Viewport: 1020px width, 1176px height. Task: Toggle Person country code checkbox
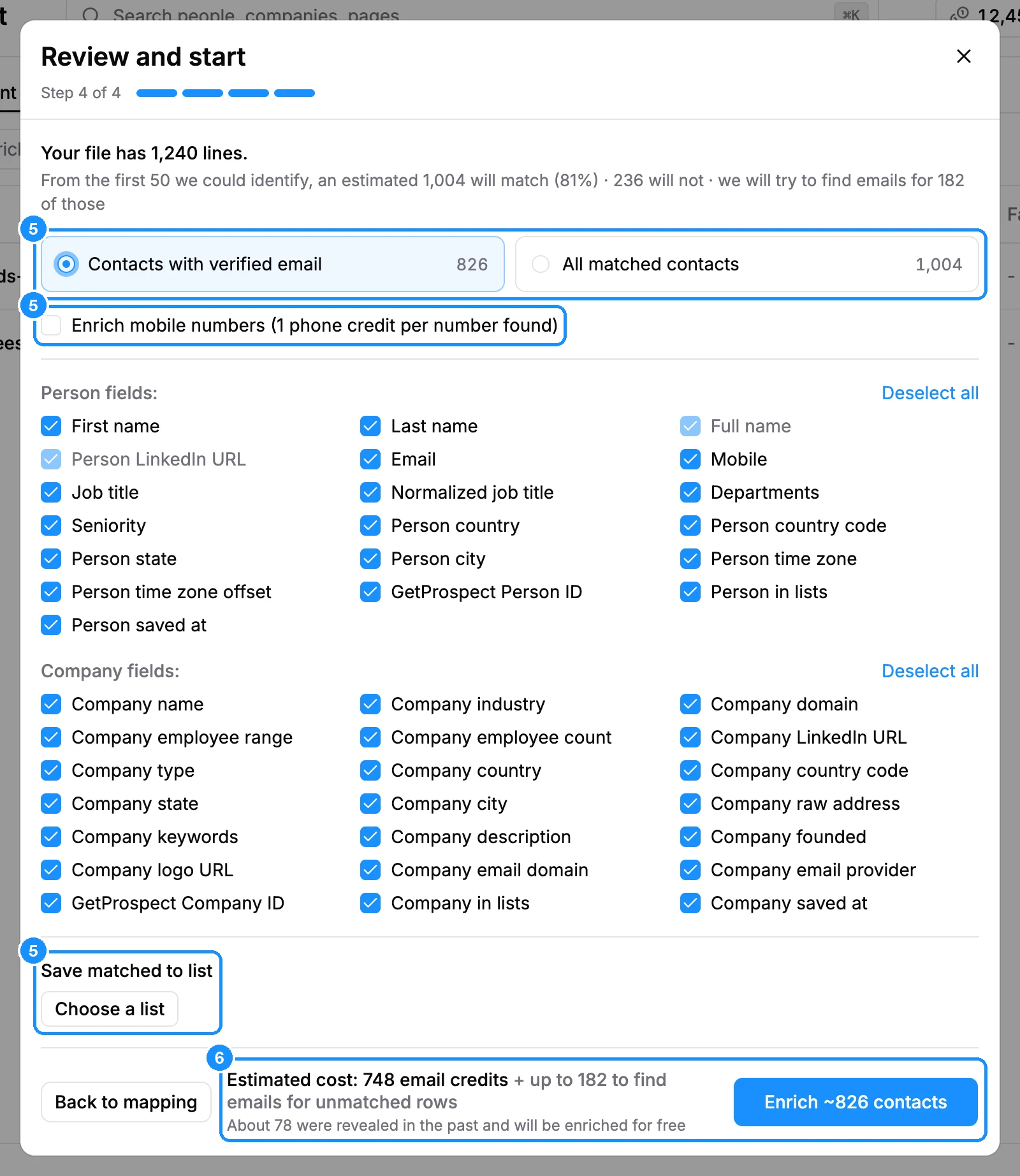pyautogui.click(x=690, y=526)
